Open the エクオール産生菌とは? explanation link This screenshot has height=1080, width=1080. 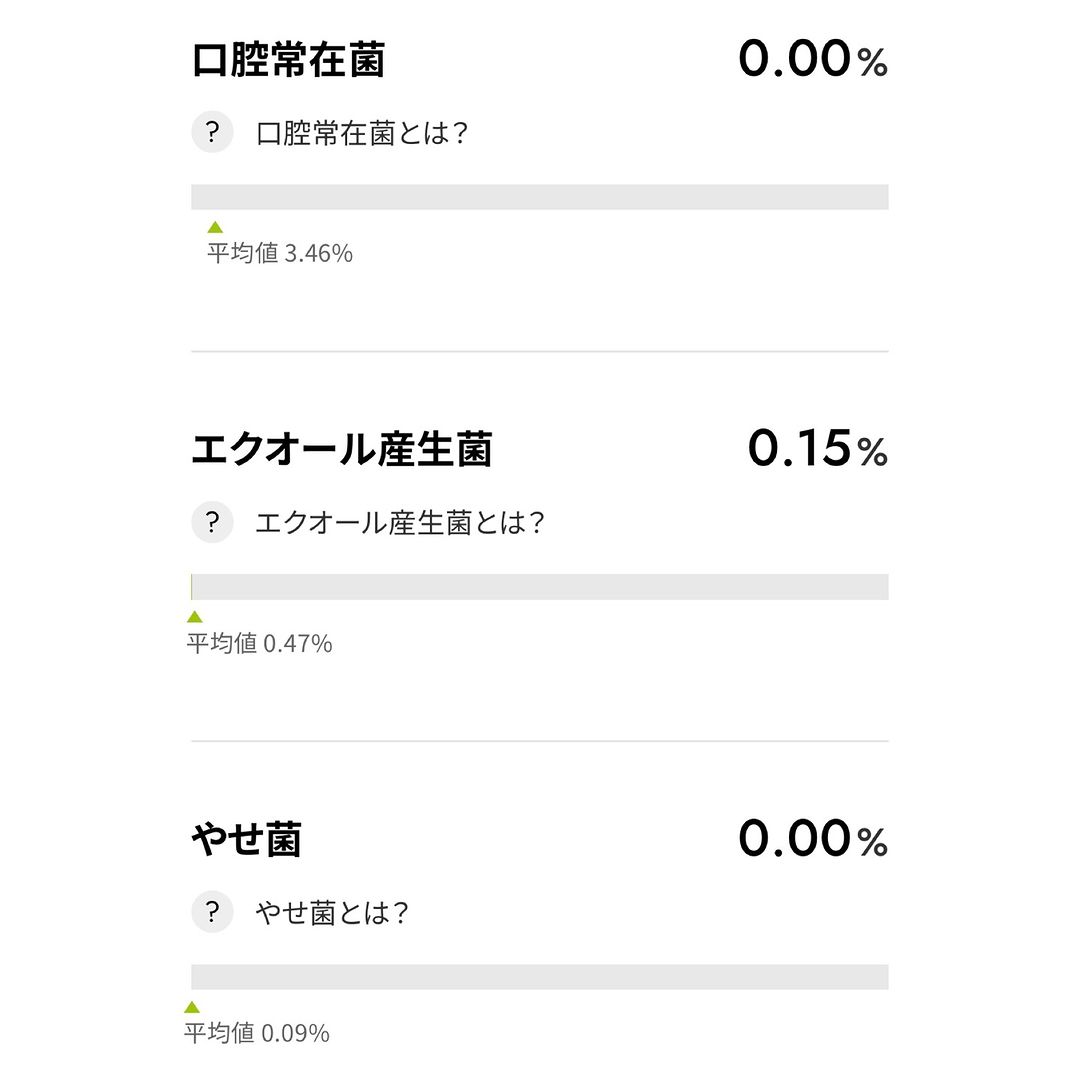click(x=399, y=523)
